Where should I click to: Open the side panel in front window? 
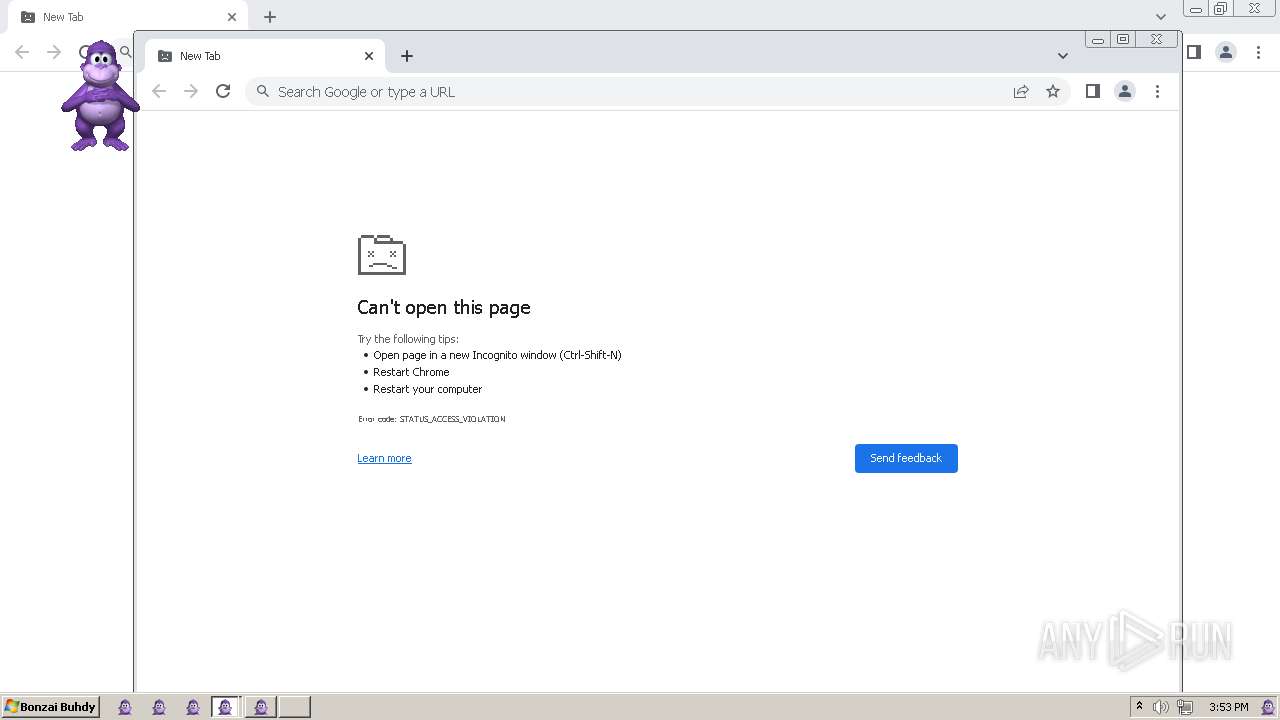pos(1093,91)
